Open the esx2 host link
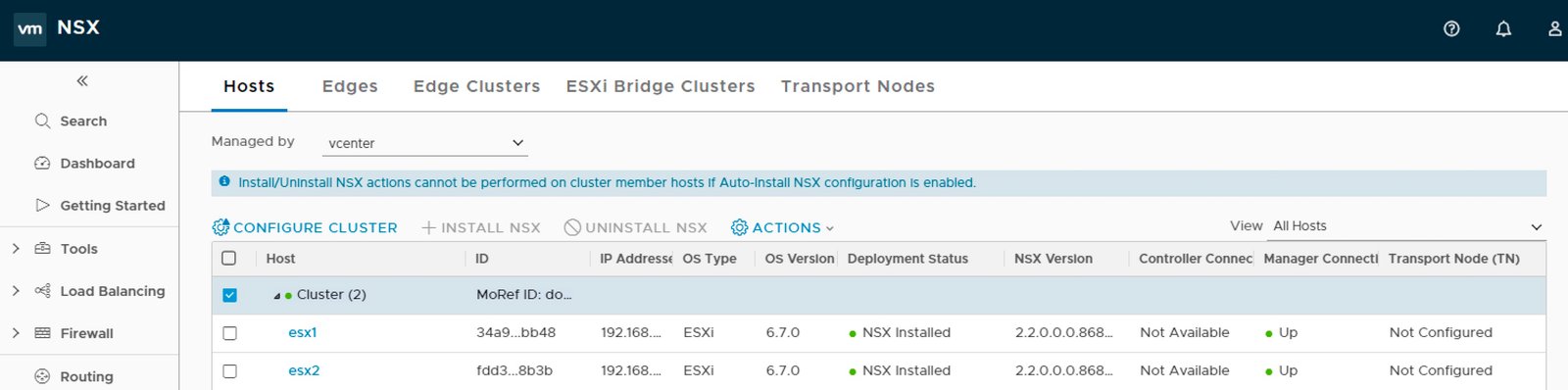This screenshot has height=390, width=1568. pos(304,371)
